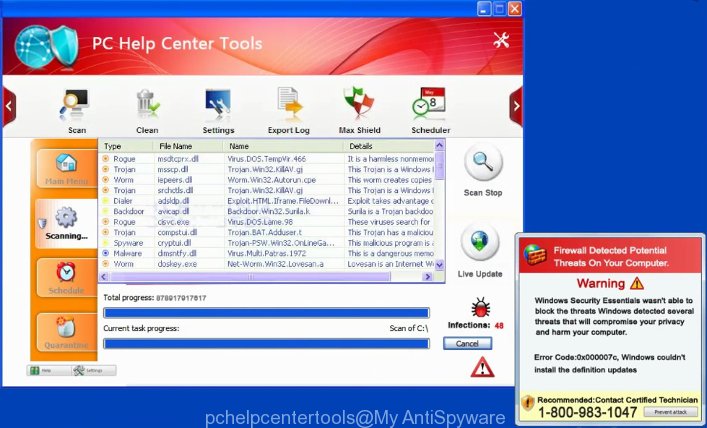This screenshot has width=707, height=428.
Task: Click the list scroll down arrow
Action: [440, 265]
